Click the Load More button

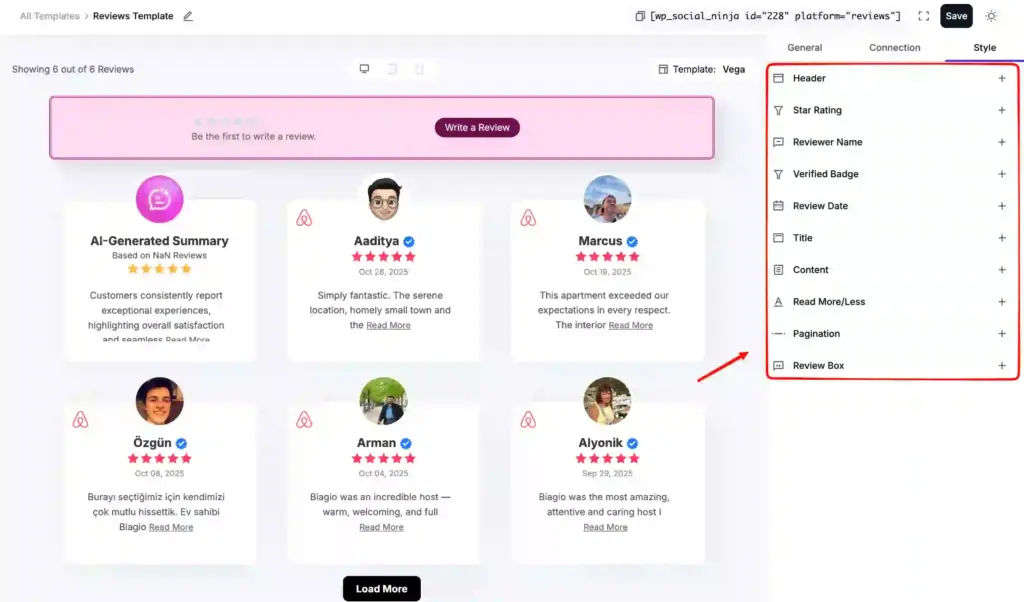click(381, 588)
